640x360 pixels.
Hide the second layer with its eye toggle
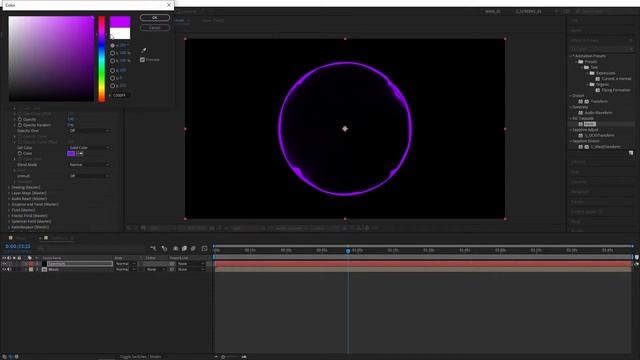(4, 269)
